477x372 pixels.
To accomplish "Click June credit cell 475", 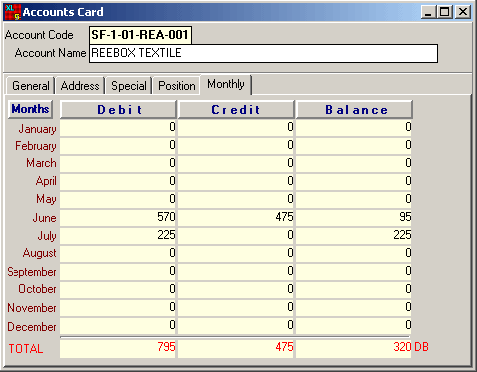I will coord(236,217).
